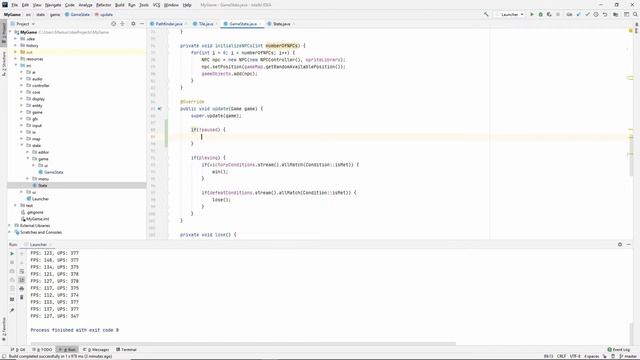Open the Terminal tool window
The image size is (640, 360).
127,349
